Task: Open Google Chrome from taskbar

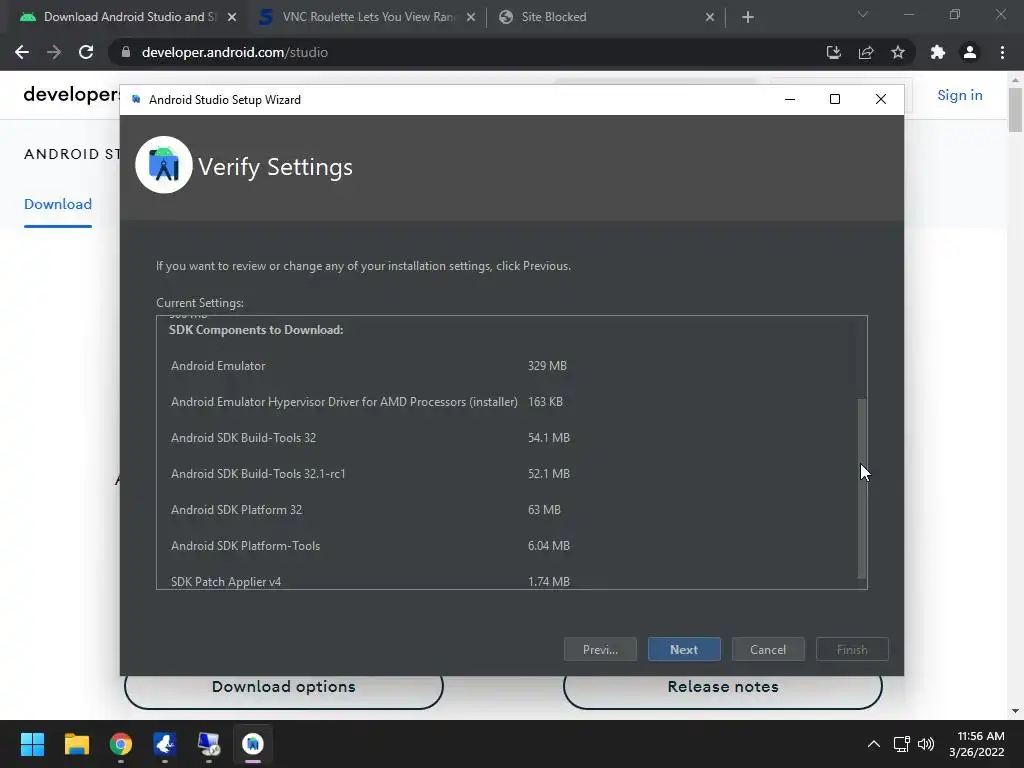Action: [121, 744]
